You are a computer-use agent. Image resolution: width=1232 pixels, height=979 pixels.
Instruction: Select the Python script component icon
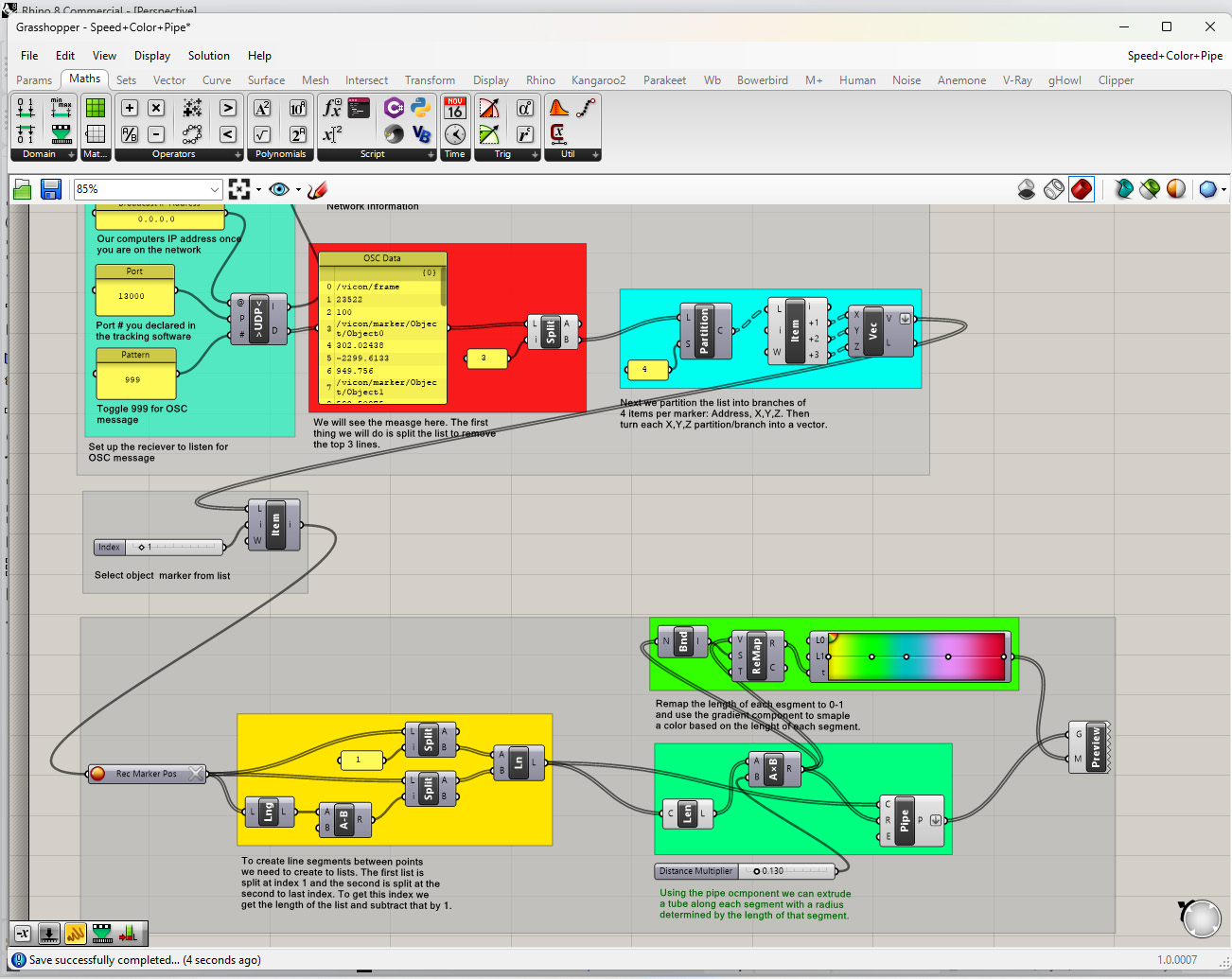(x=421, y=109)
